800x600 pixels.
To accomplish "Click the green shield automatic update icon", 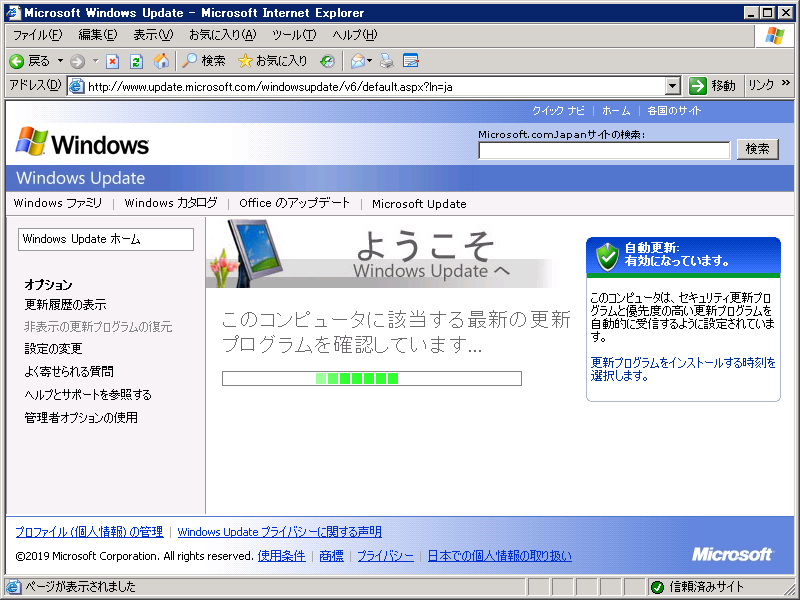I will click(x=607, y=256).
